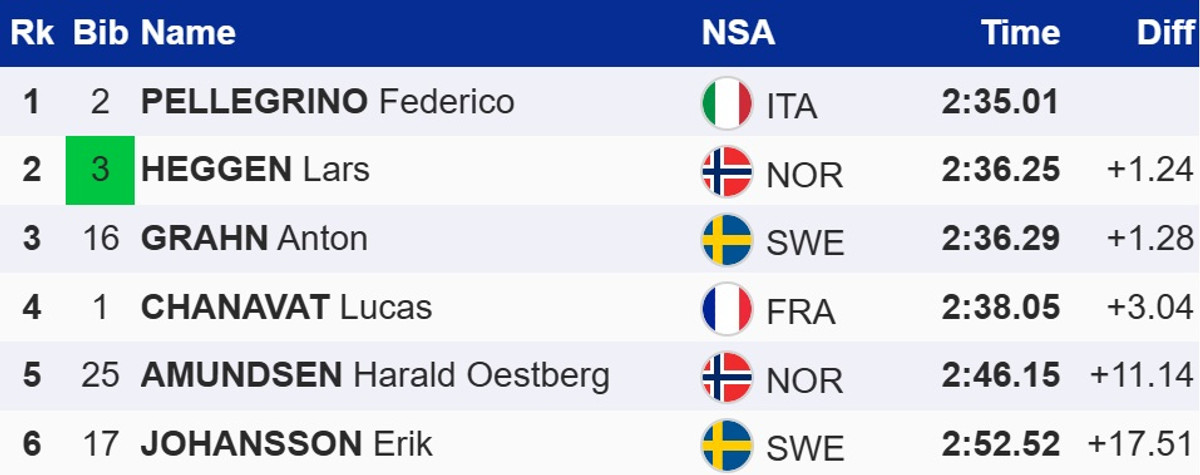Click Sweden flag in Grahn's row
This screenshot has width=1200, height=475.
click(727, 240)
